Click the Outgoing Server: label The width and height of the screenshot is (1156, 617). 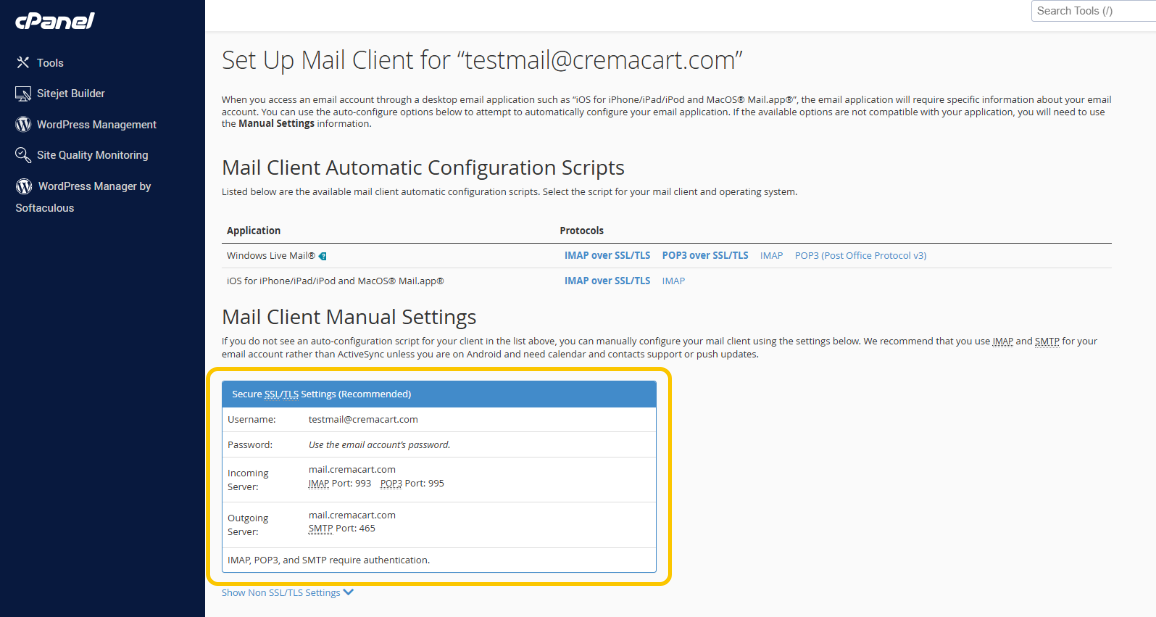248,525
